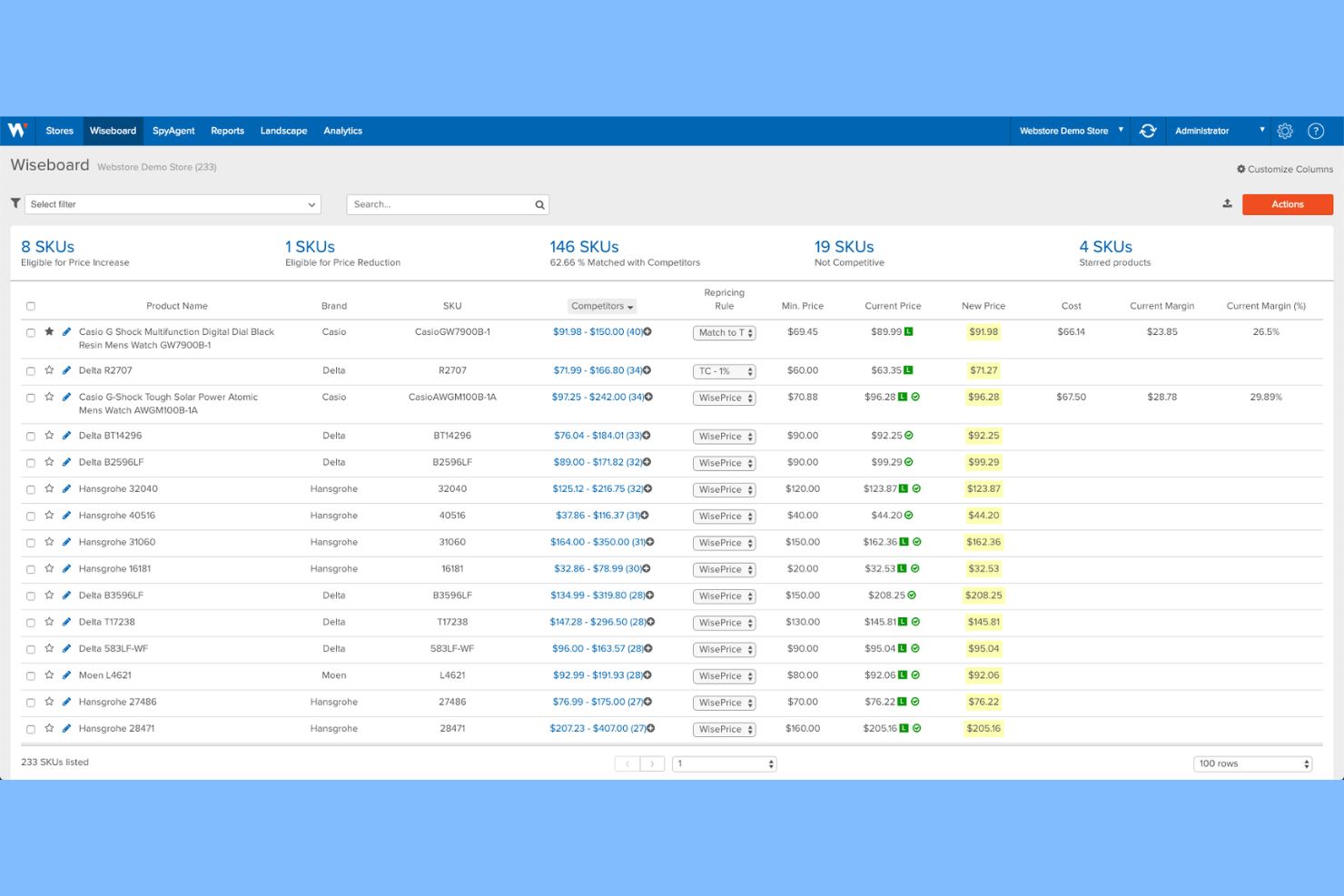This screenshot has height=896, width=1344.
Task: Open help via the question mark icon
Action: (x=1316, y=131)
